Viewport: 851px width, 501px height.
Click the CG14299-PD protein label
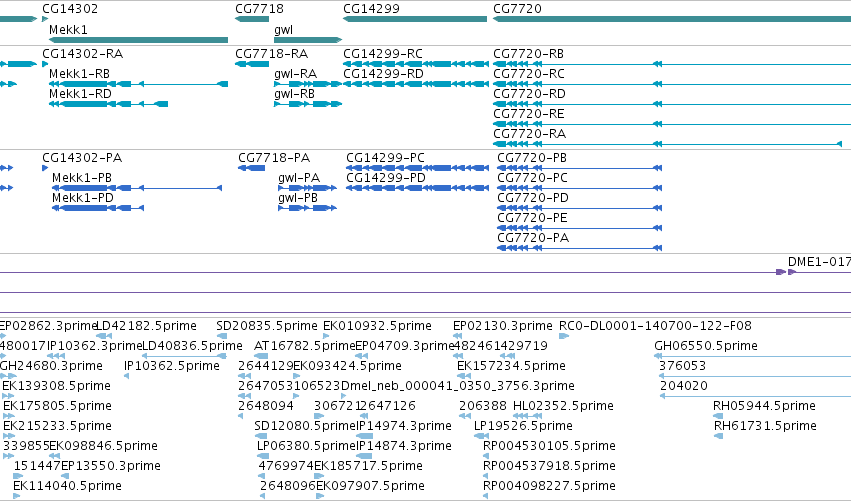pos(386,178)
